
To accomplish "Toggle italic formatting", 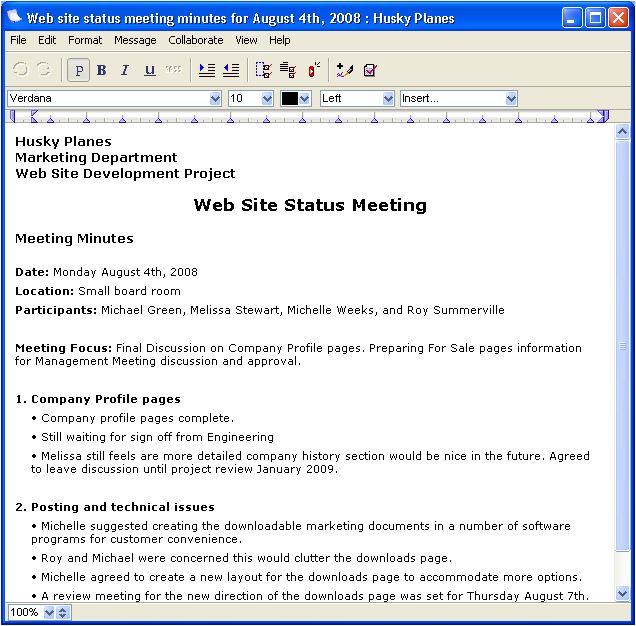I will 125,70.
